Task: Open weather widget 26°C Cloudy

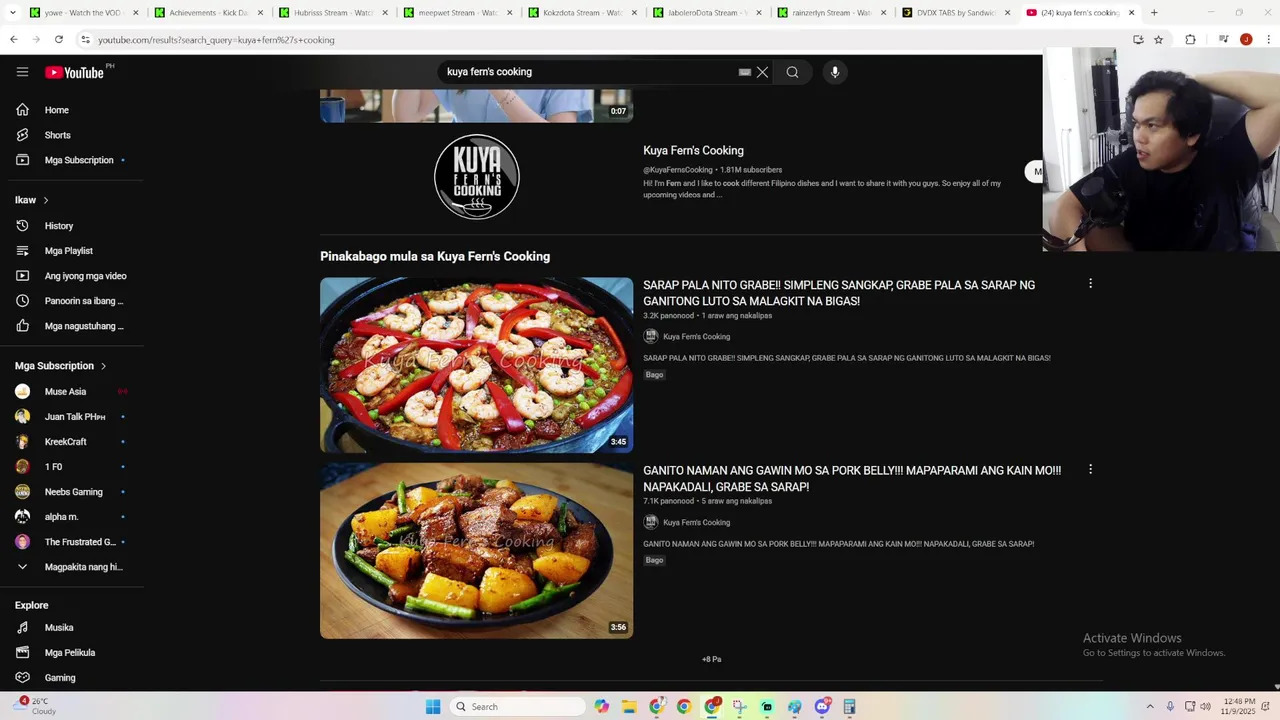Action: (x=34, y=706)
